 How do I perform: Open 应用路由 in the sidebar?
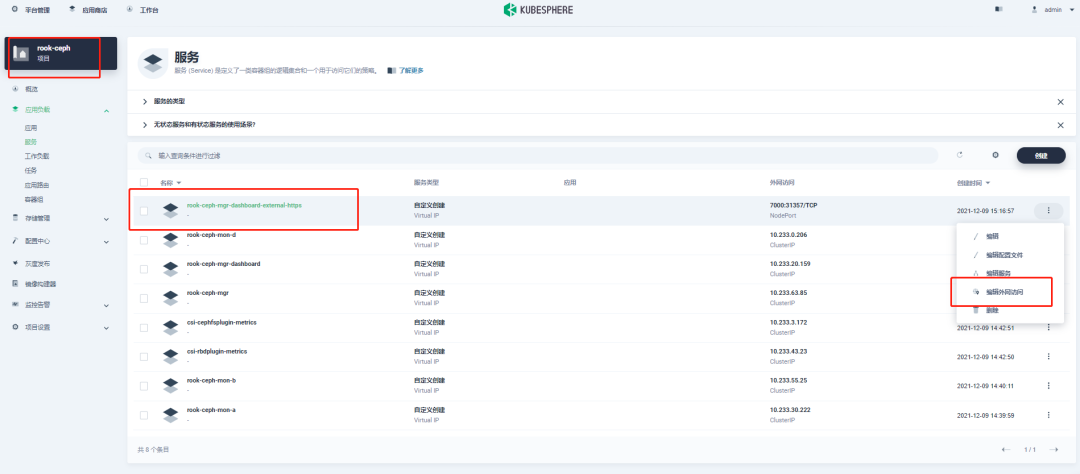[x=37, y=185]
